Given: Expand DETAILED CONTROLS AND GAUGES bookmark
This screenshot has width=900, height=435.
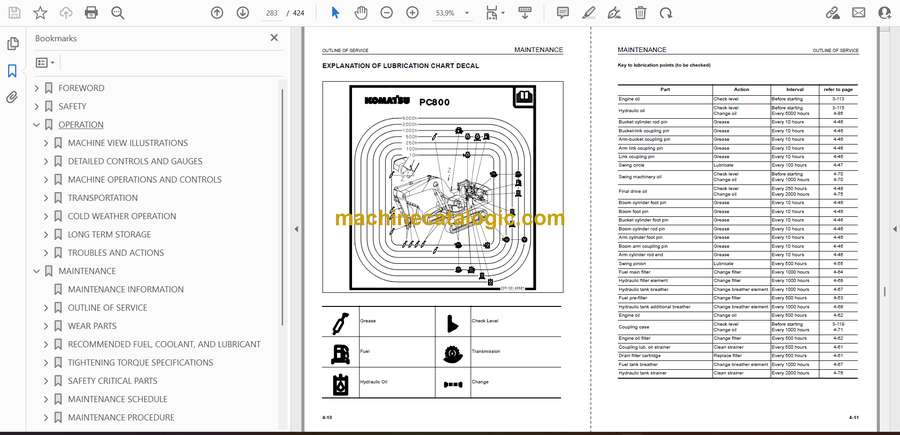Looking at the screenshot, I should 46,161.
